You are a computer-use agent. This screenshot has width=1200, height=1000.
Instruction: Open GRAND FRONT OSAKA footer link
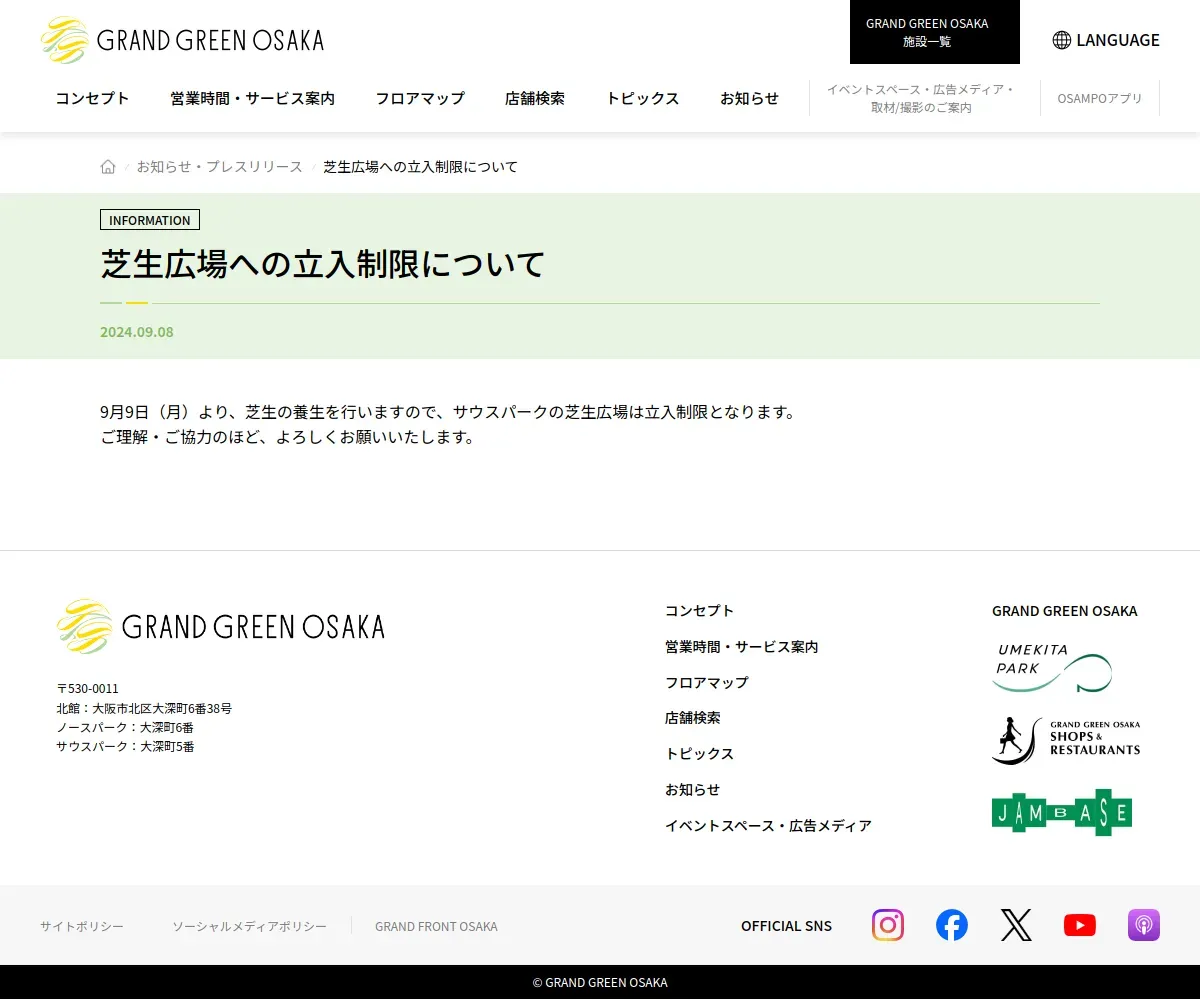point(436,926)
